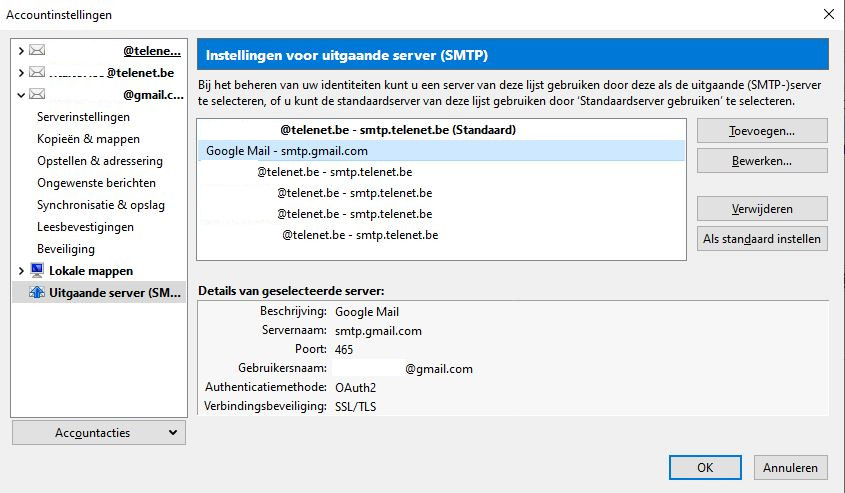The height and width of the screenshot is (493, 845).
Task: Click Als standaard instellen
Action: point(762,239)
